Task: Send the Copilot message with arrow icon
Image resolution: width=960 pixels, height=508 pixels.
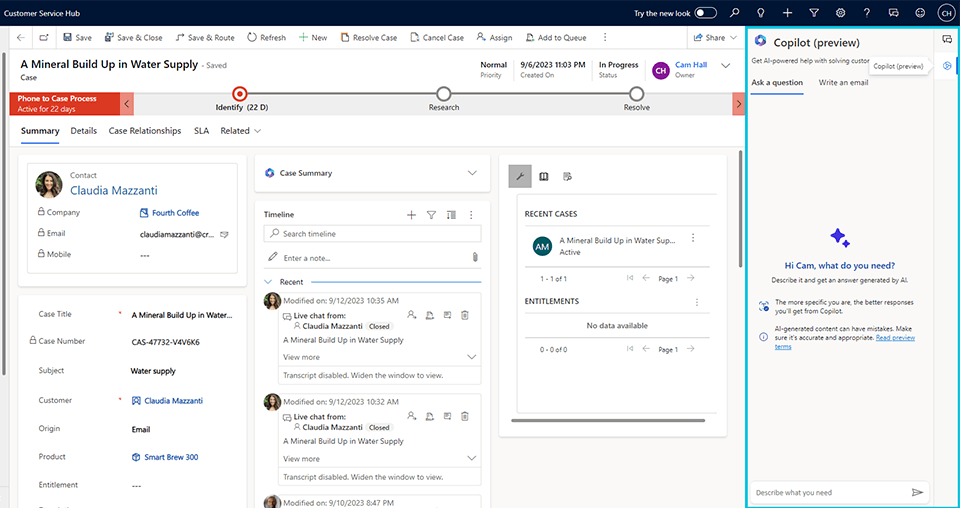Action: click(917, 492)
